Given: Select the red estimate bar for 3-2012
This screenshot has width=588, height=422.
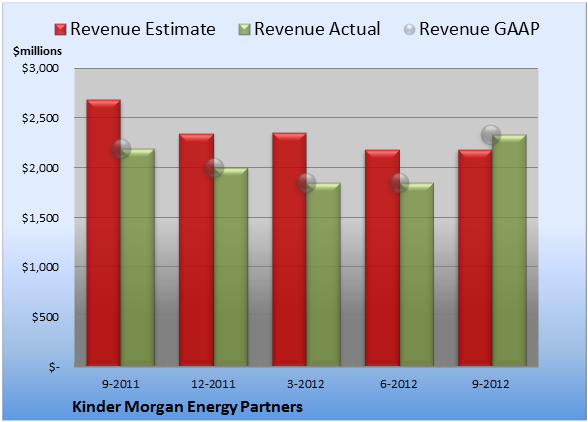Looking at the screenshot, I should [x=289, y=249].
